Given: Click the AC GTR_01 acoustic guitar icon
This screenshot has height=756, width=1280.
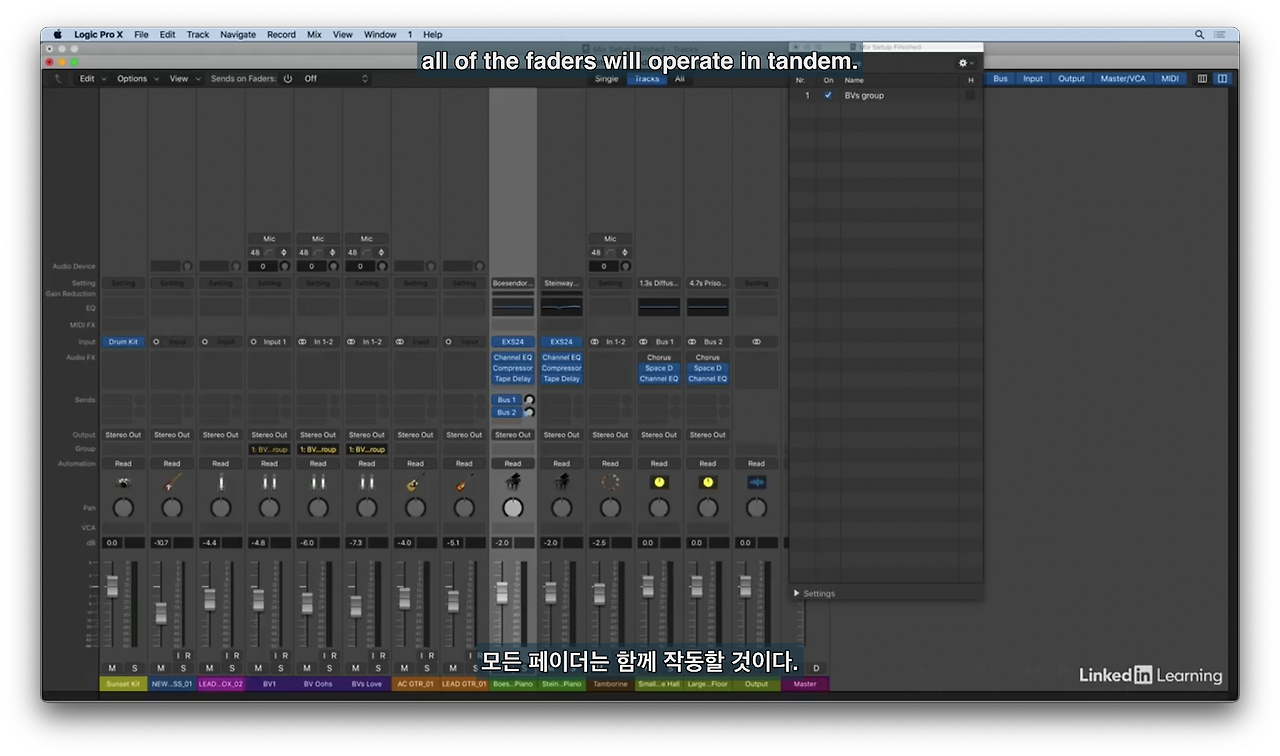Looking at the screenshot, I should [x=415, y=483].
